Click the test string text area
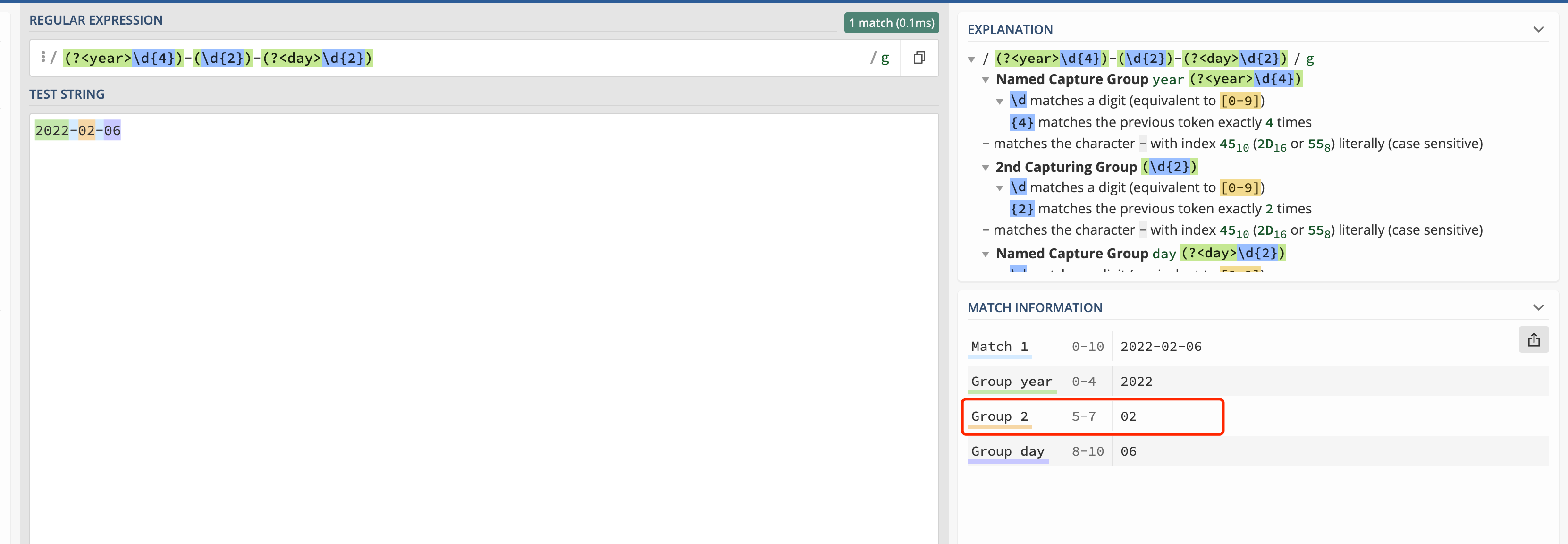 click(484, 329)
